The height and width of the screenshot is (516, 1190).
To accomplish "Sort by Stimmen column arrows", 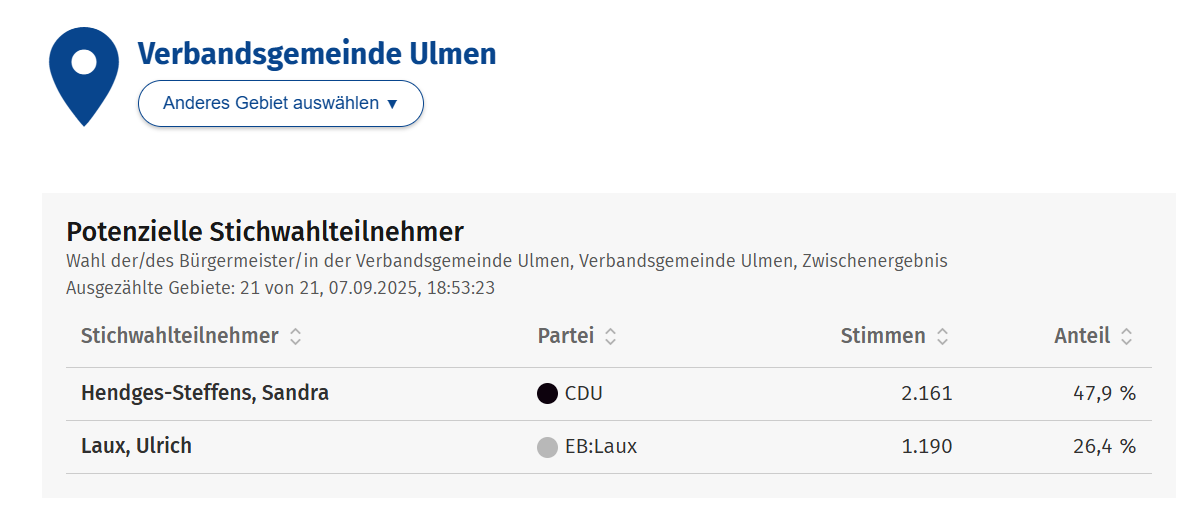I will click(x=942, y=337).
